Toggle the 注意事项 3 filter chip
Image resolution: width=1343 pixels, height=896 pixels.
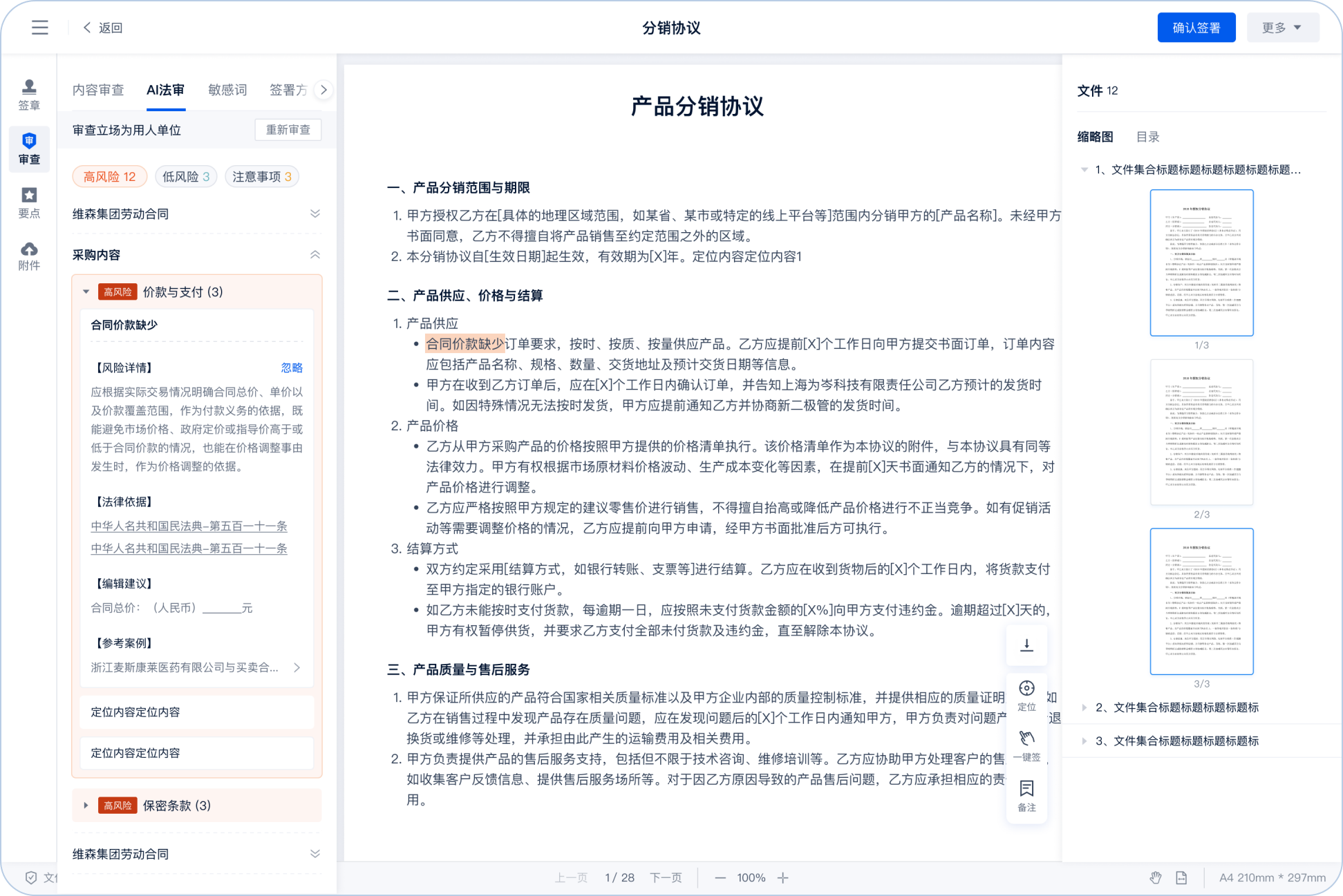pyautogui.click(x=262, y=177)
